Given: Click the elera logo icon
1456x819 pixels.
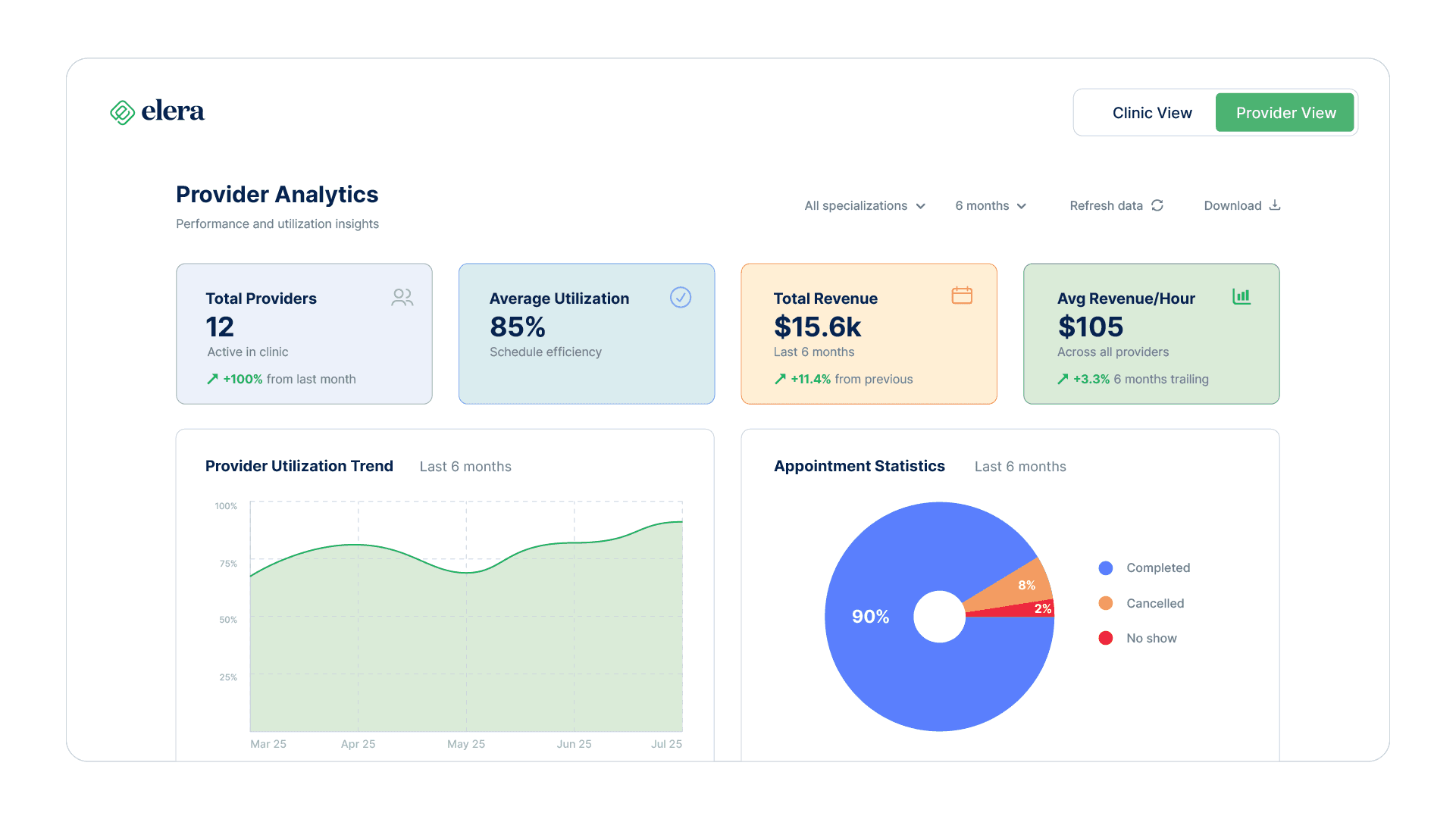Looking at the screenshot, I should (x=122, y=112).
